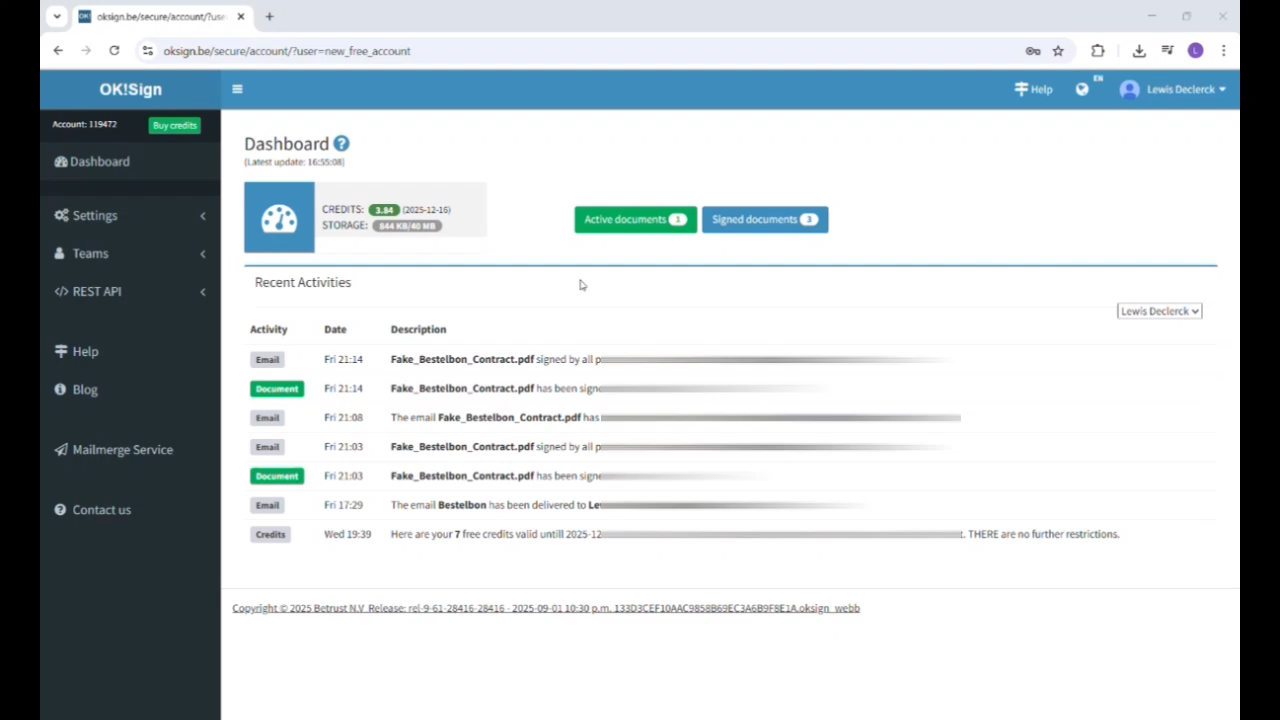Expand the Teams sidebar section
The height and width of the screenshot is (720, 1280).
click(90, 253)
